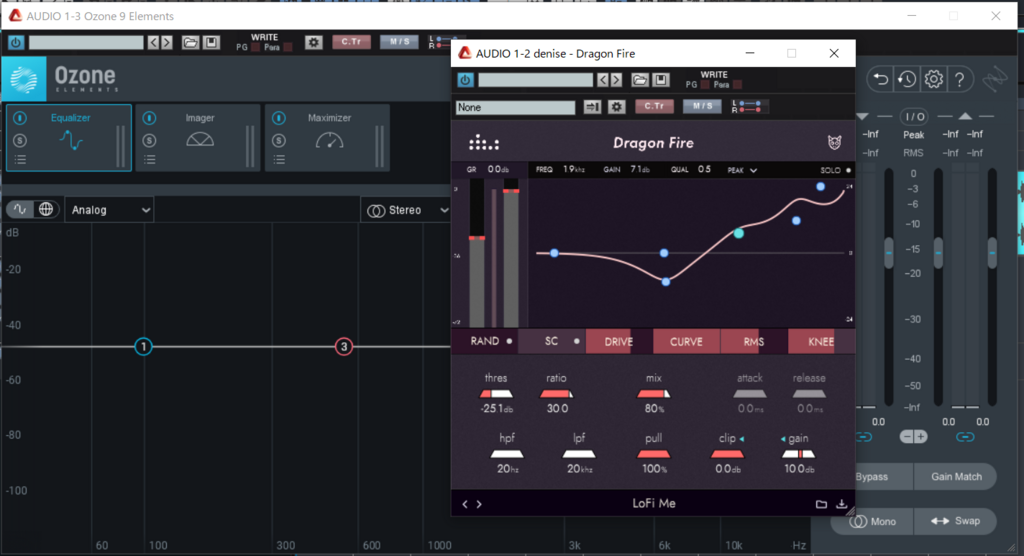Adjust the mix slider in Dragon Fire
Viewport: 1024px width, 556px height.
[654, 394]
